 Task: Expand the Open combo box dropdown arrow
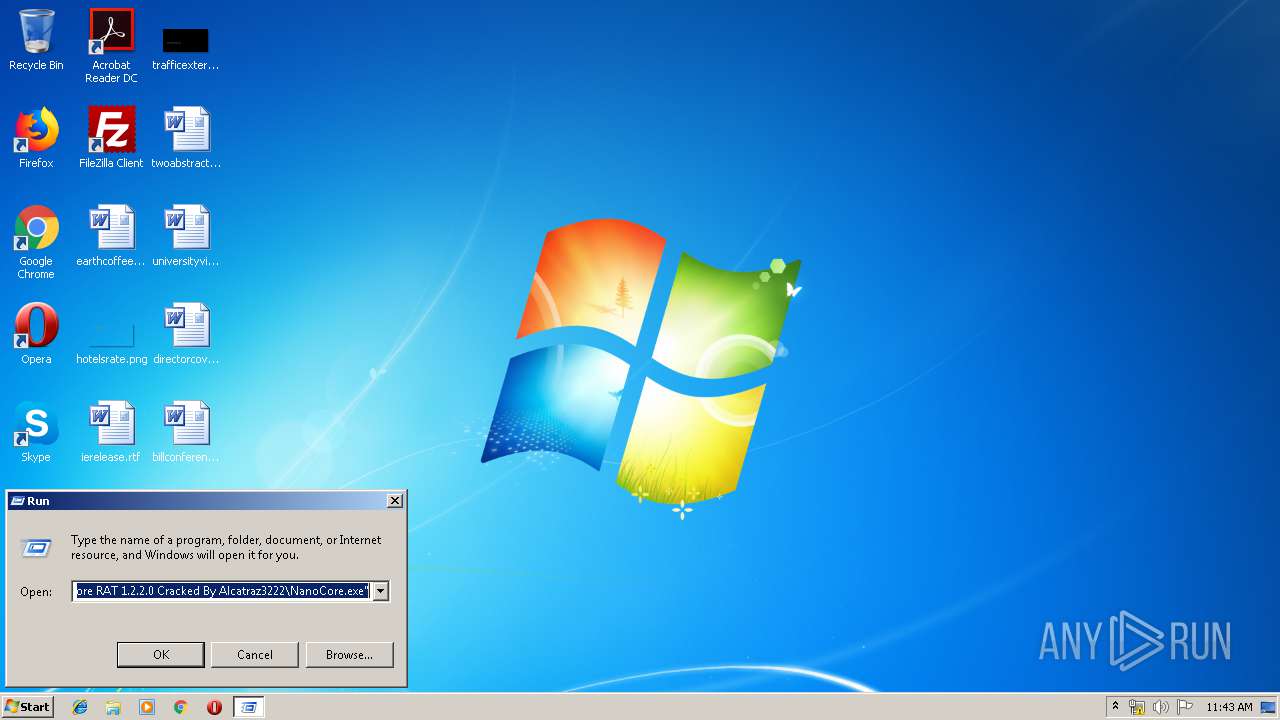click(x=380, y=592)
